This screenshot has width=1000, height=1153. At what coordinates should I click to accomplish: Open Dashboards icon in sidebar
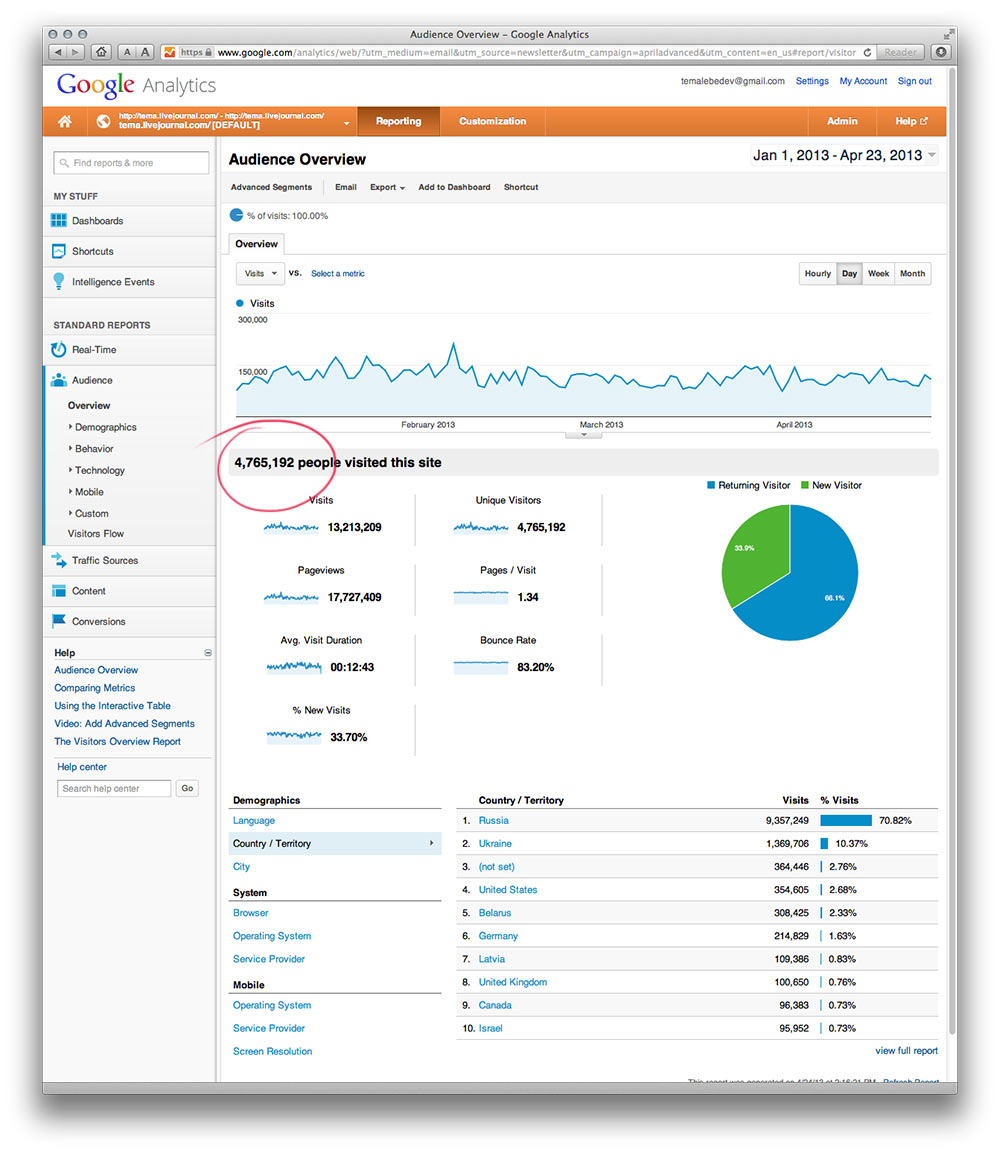59,221
